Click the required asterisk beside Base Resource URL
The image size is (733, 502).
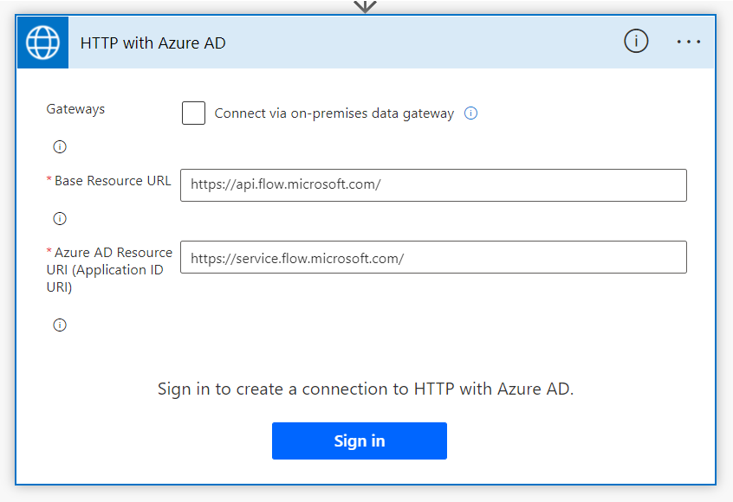point(49,181)
